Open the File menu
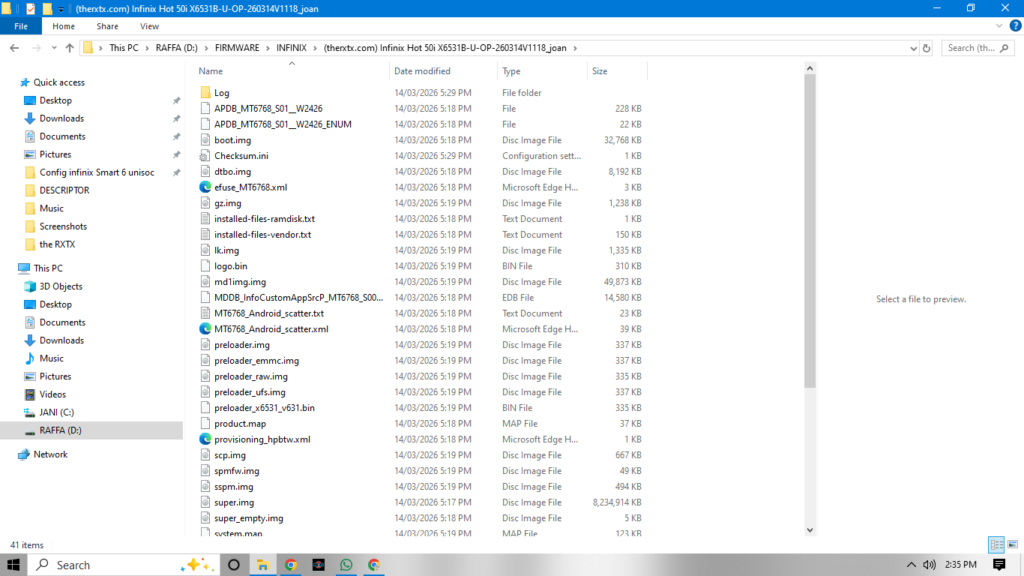This screenshot has height=576, width=1024. click(x=21, y=26)
